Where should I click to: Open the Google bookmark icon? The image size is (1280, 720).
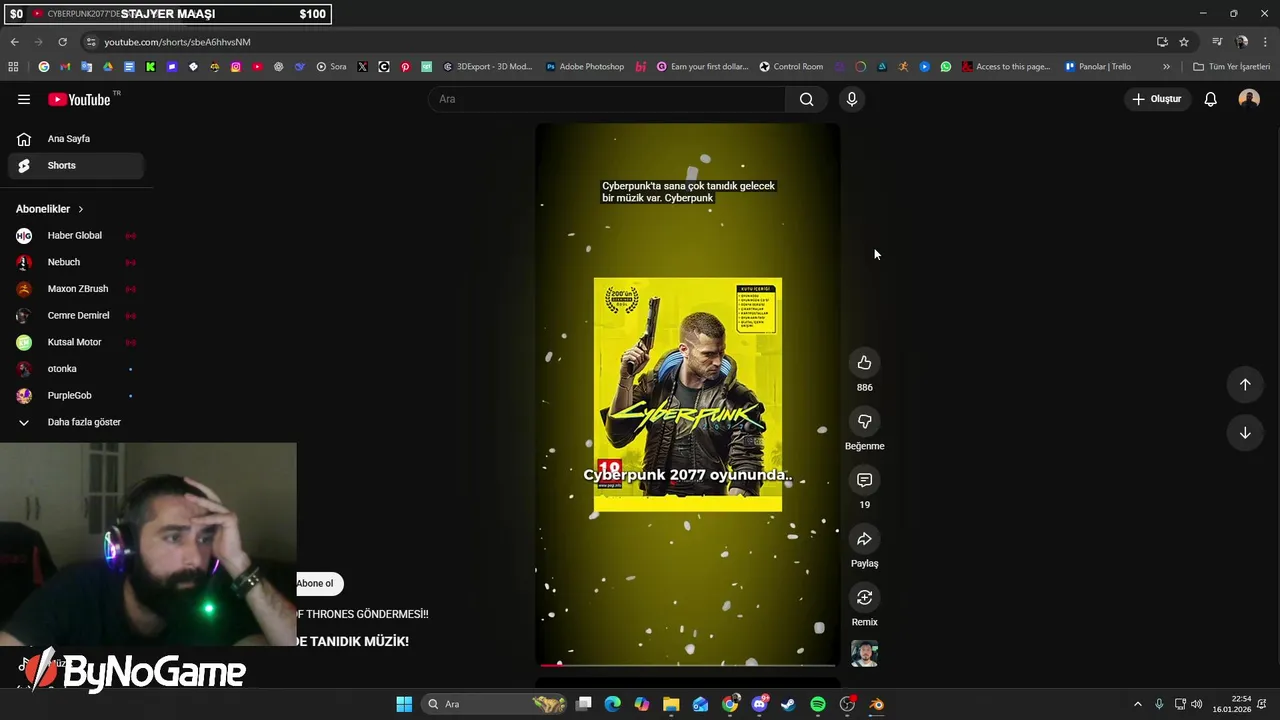coord(44,67)
